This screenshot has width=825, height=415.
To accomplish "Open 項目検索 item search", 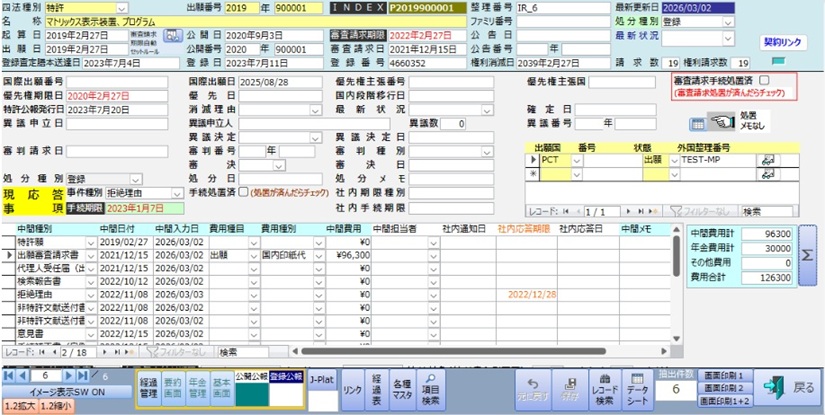I will click(x=431, y=390).
